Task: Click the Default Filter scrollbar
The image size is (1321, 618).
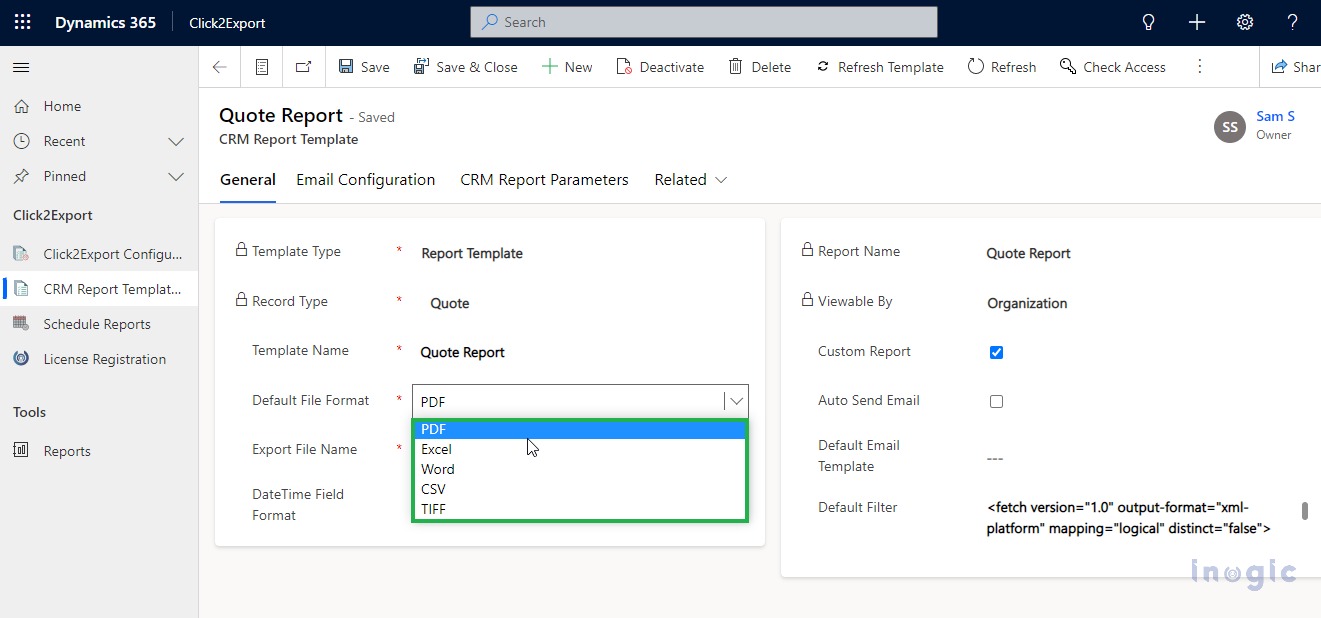Action: tap(1304, 511)
